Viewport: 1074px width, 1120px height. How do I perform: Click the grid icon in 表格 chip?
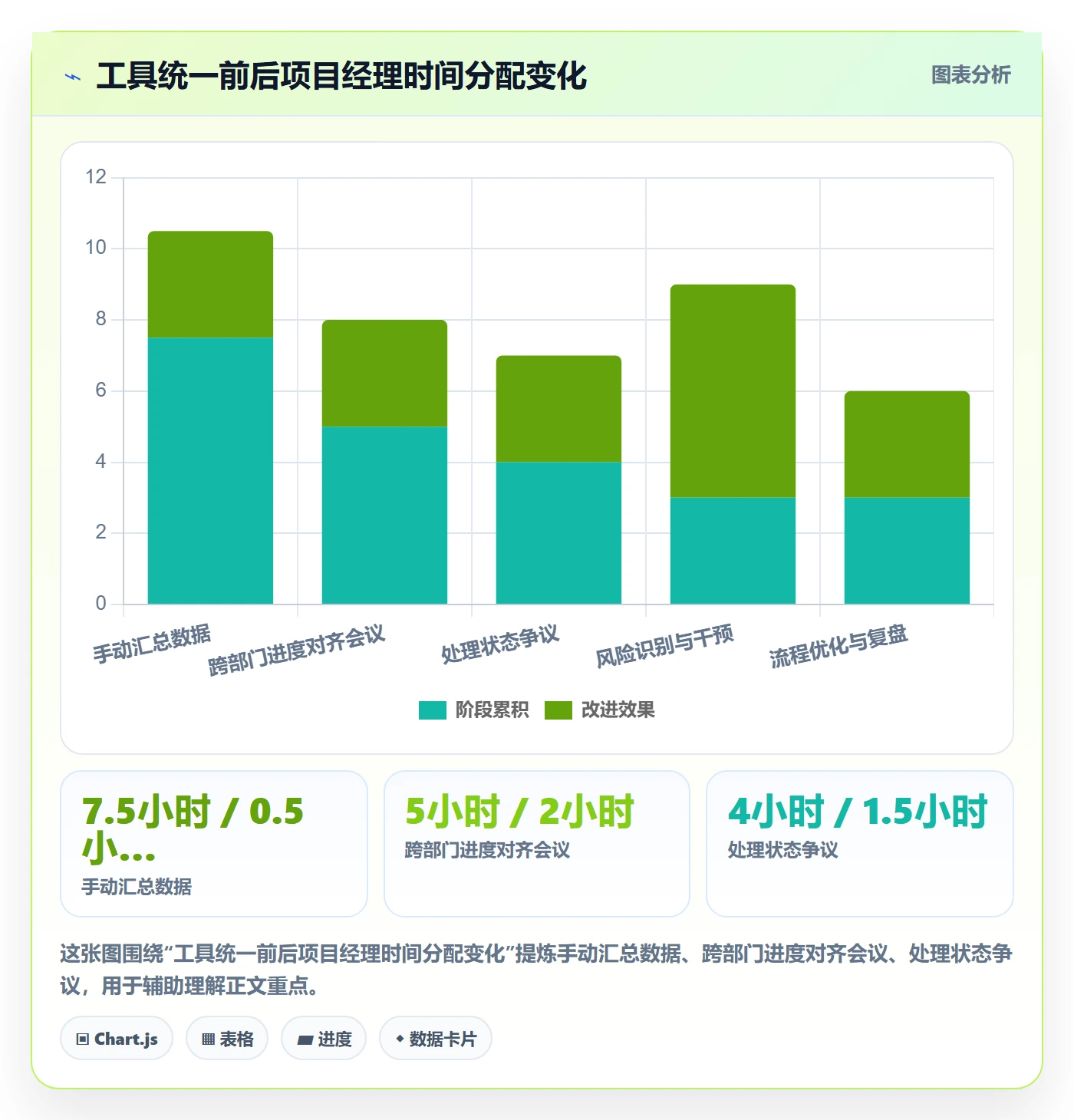click(x=208, y=1039)
